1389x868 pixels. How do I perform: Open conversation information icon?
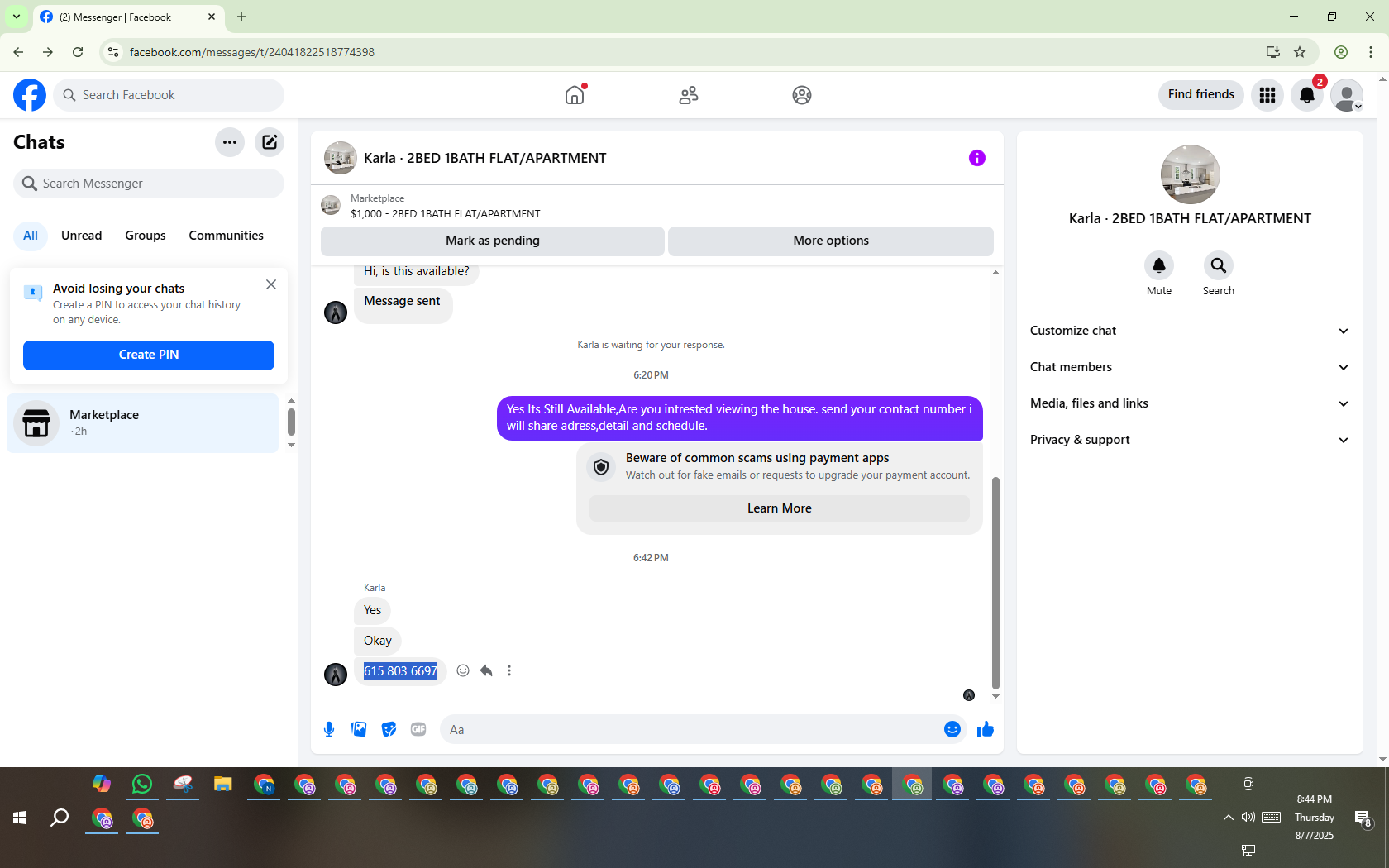click(x=977, y=158)
